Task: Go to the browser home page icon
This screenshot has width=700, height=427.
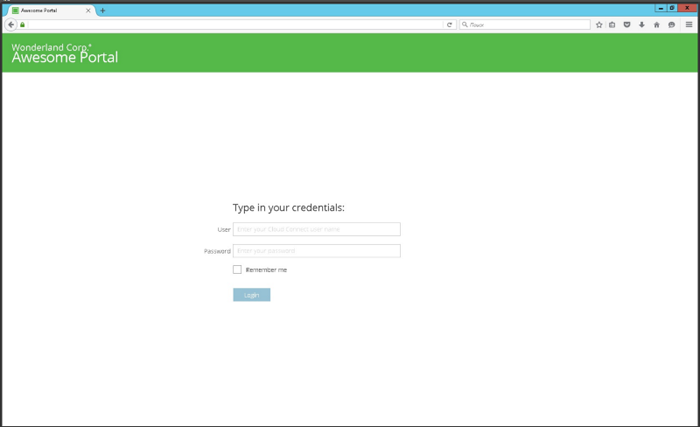Action: pyautogui.click(x=656, y=25)
